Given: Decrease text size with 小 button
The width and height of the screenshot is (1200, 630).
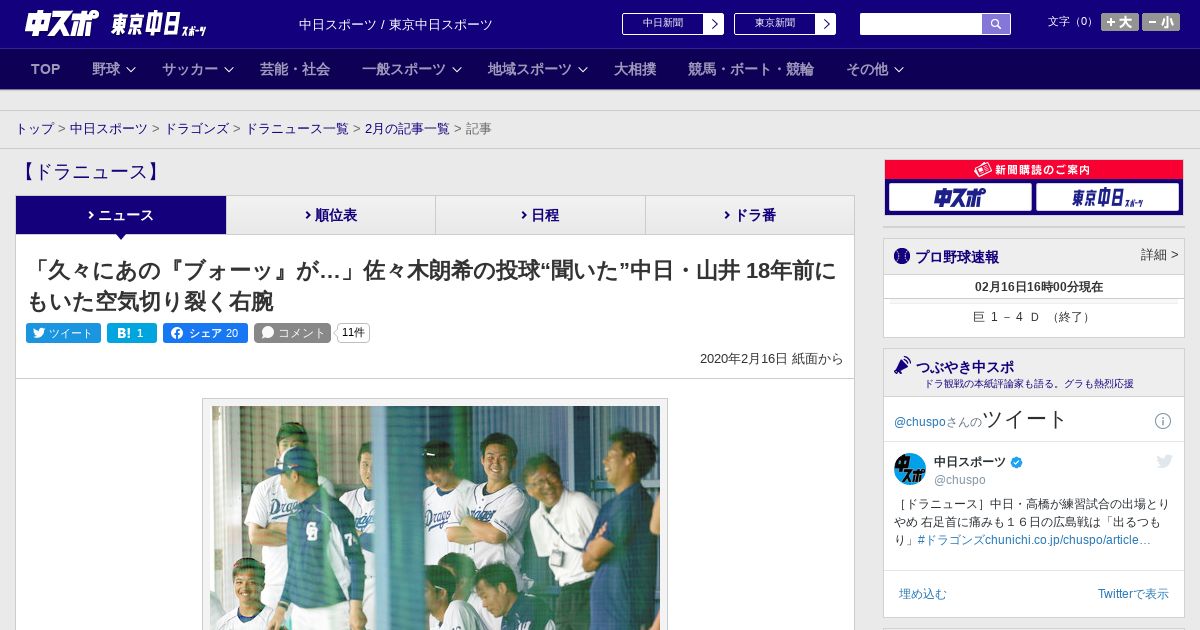Looking at the screenshot, I should pyautogui.click(x=1161, y=22).
